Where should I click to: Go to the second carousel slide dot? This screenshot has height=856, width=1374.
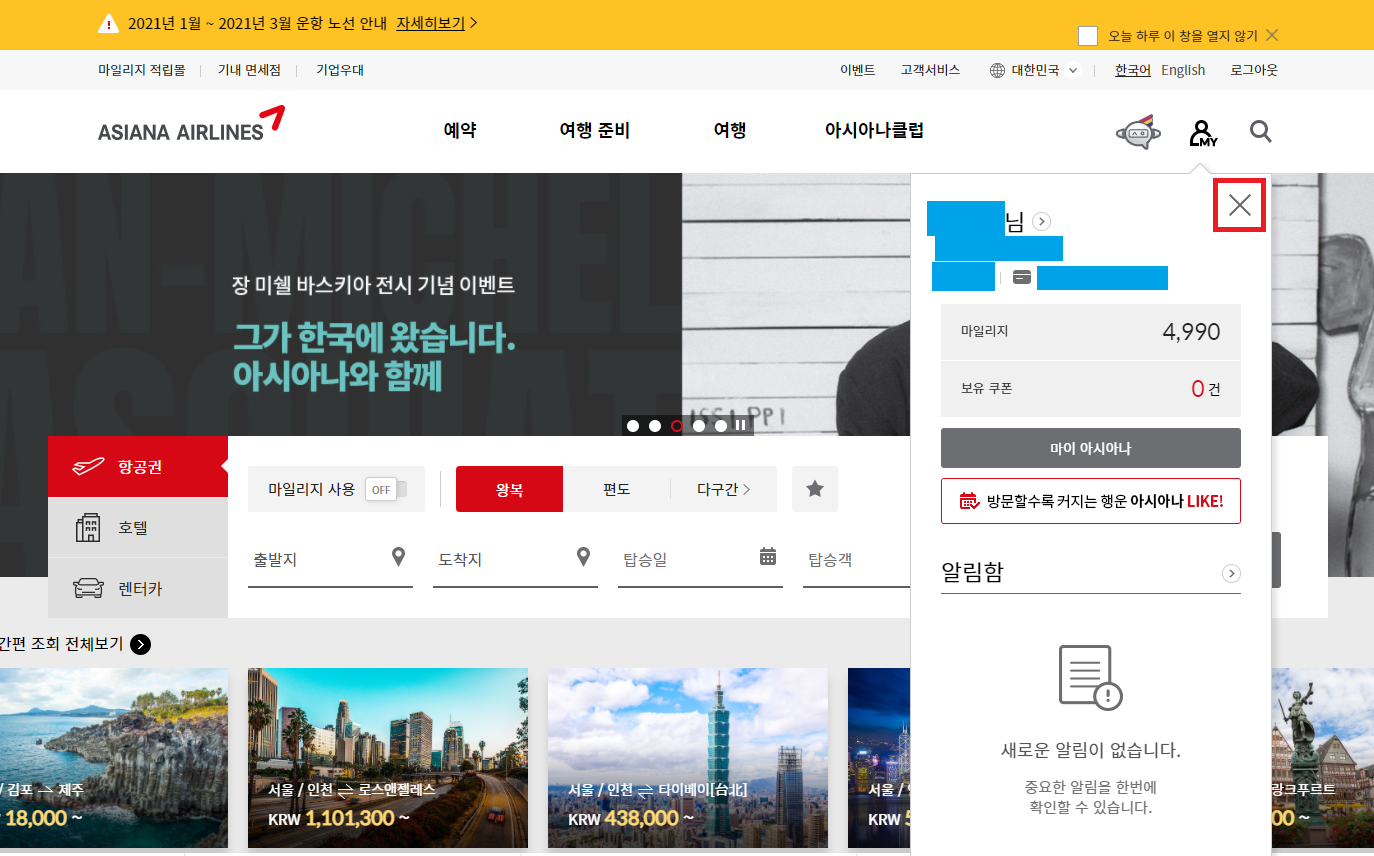pos(655,426)
